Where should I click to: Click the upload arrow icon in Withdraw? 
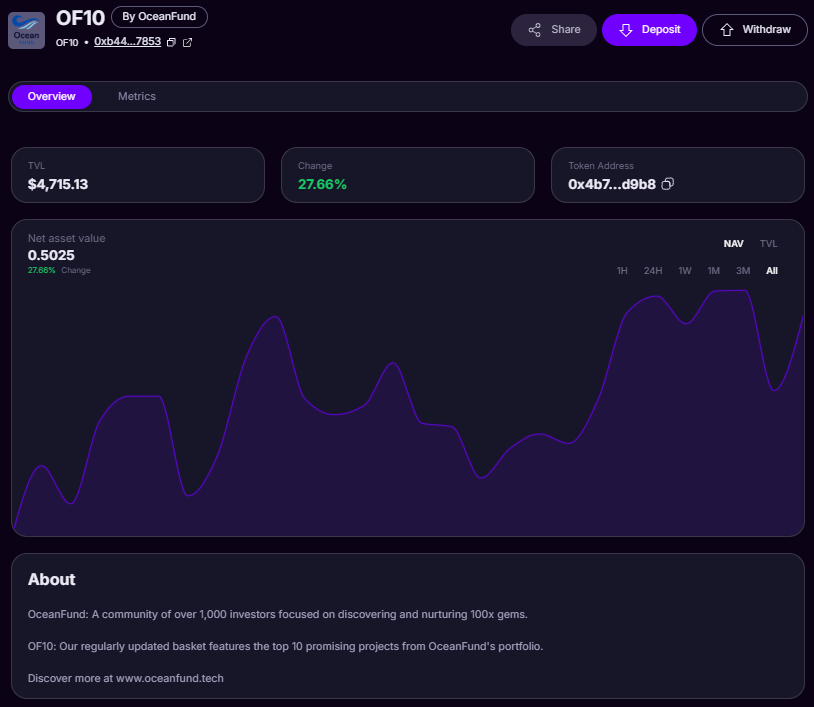(x=727, y=30)
